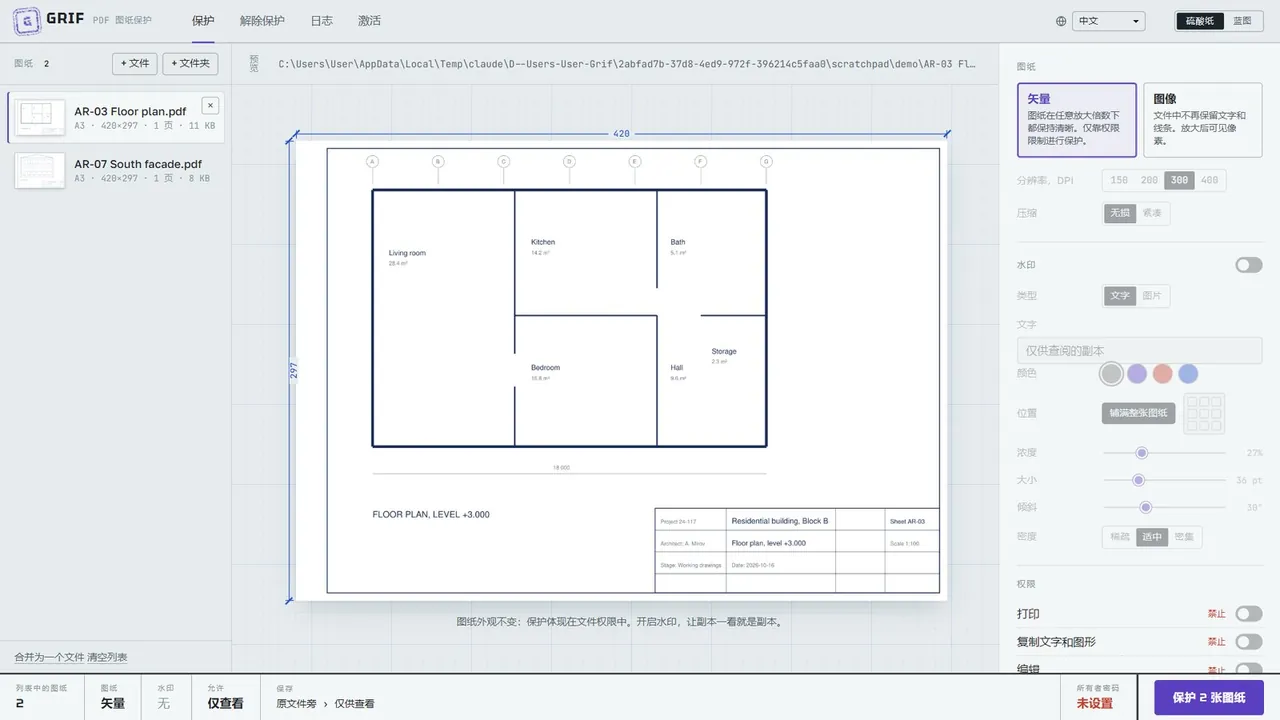Click the watermark text input field
1280x720 pixels.
[x=1139, y=351]
